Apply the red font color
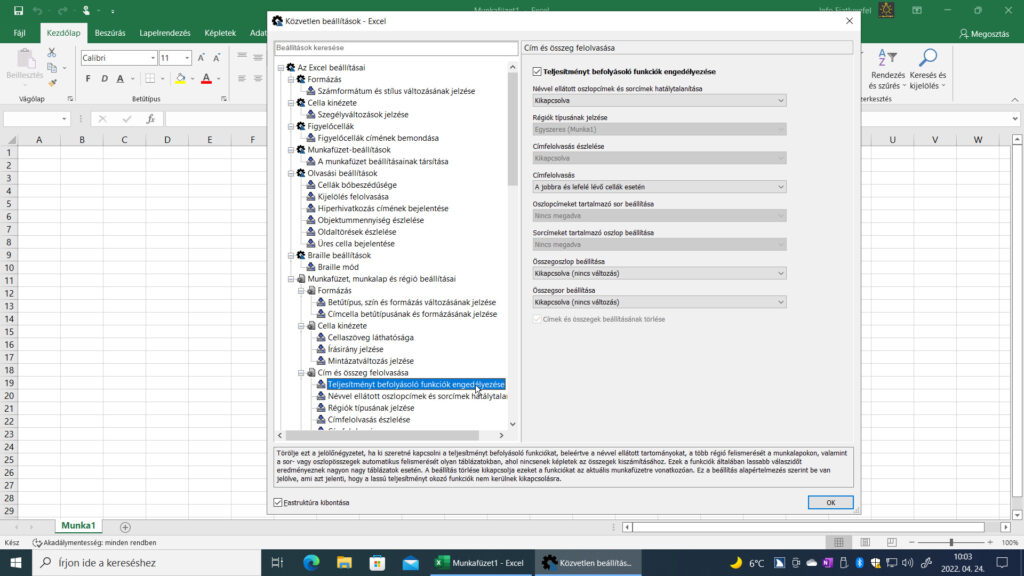 pos(206,79)
